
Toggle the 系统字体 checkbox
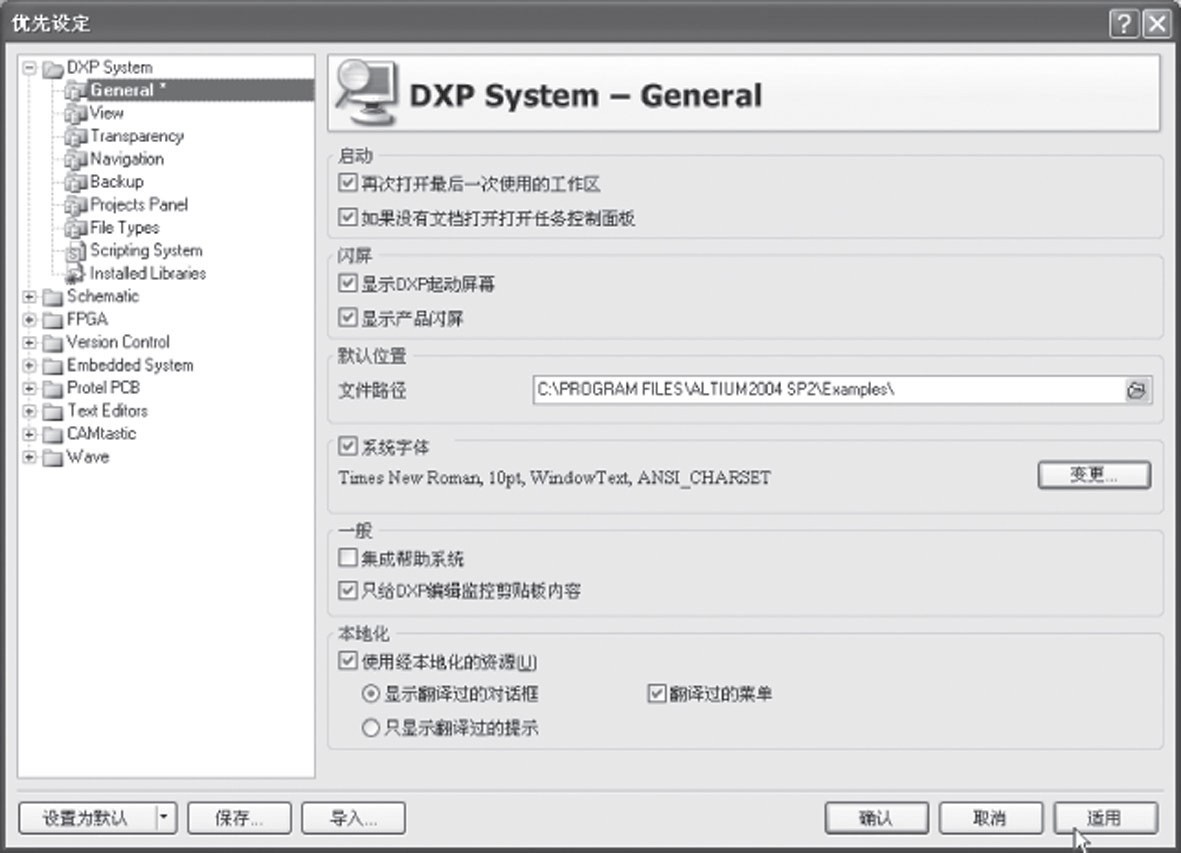pyautogui.click(x=347, y=446)
